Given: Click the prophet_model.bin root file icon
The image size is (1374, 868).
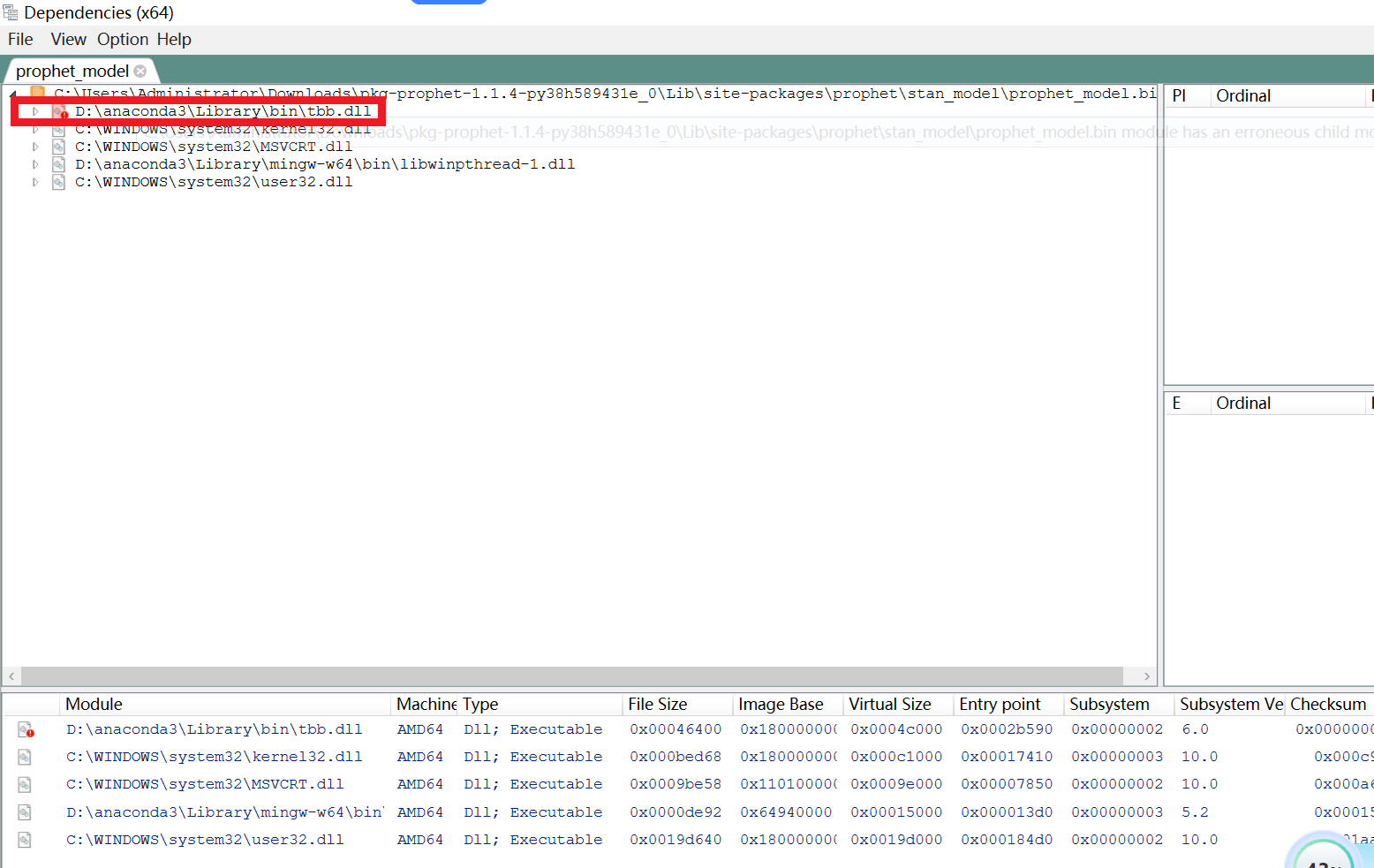Looking at the screenshot, I should [35, 93].
